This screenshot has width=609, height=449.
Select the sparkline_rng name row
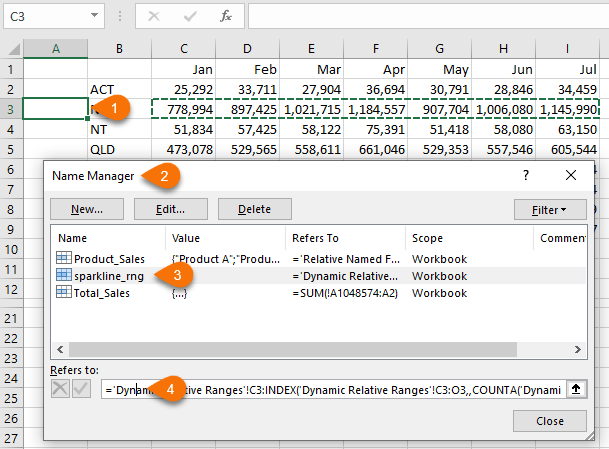pyautogui.click(x=318, y=276)
